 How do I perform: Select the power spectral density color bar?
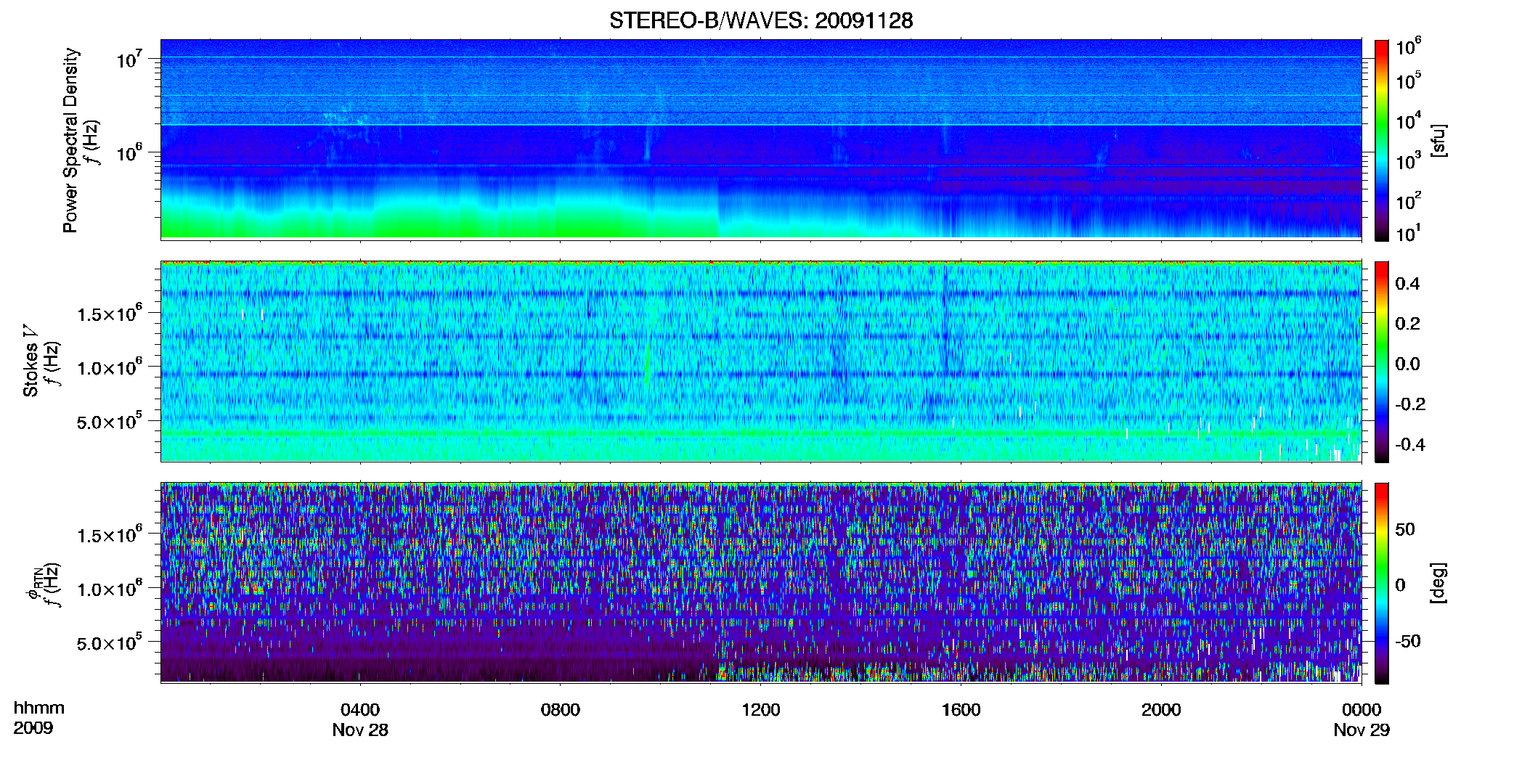(x=1382, y=140)
